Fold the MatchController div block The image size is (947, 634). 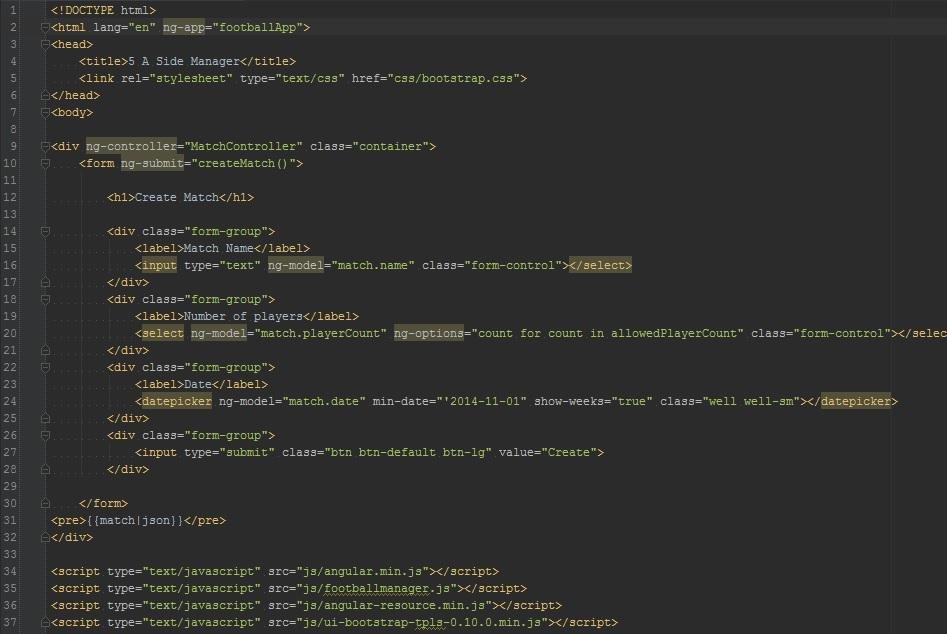tap(45, 146)
